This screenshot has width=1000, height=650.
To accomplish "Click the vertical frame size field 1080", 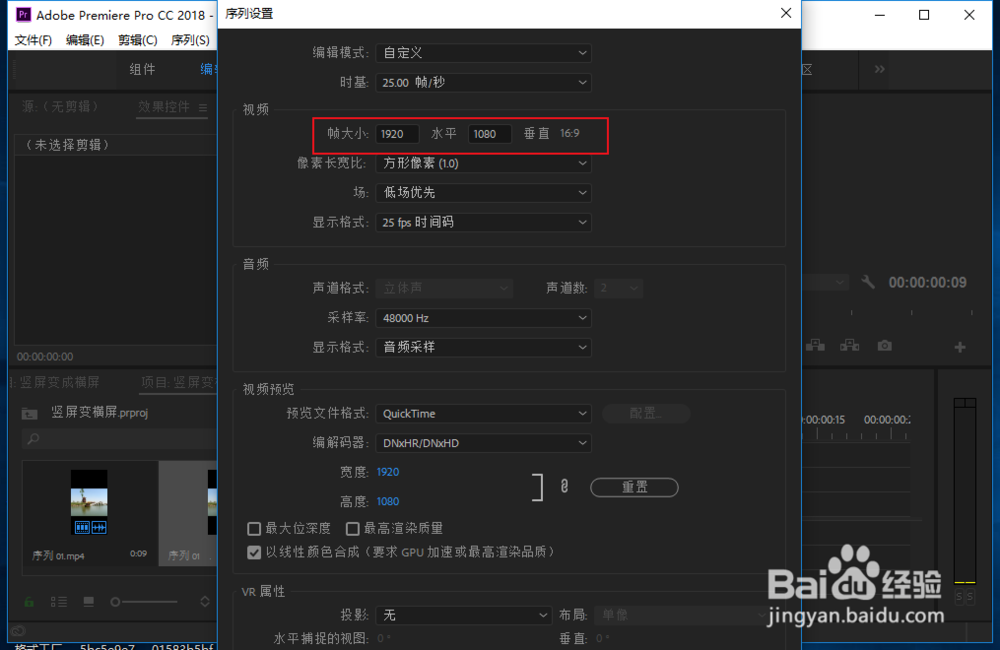I will (490, 134).
